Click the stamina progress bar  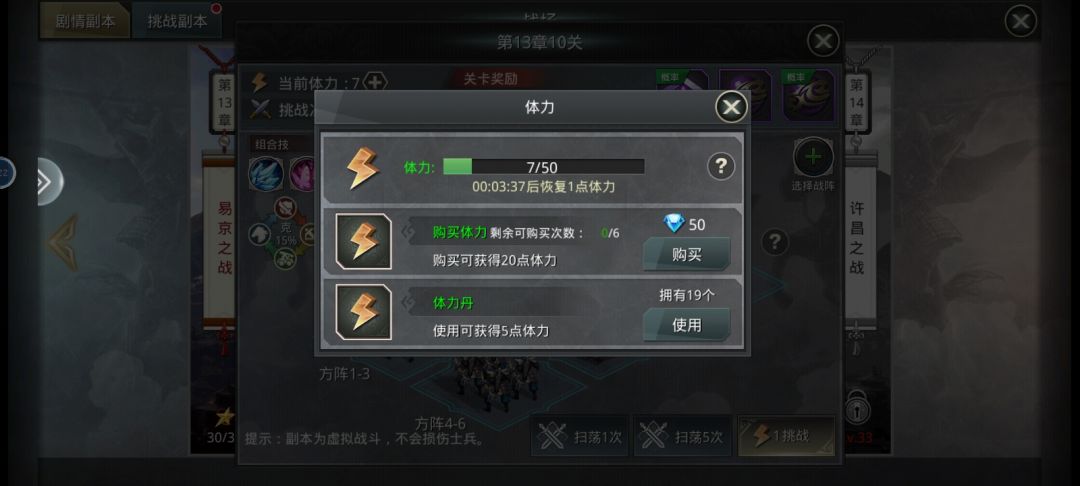coord(543,167)
